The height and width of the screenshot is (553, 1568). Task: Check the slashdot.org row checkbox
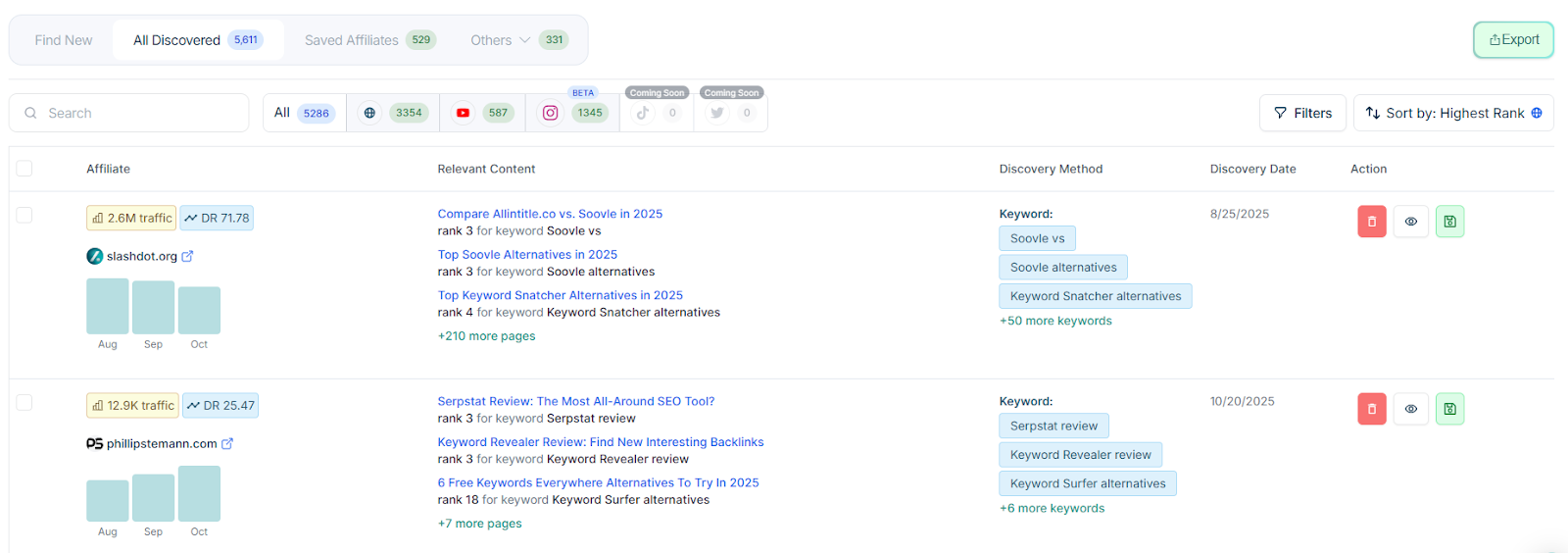pos(24,215)
